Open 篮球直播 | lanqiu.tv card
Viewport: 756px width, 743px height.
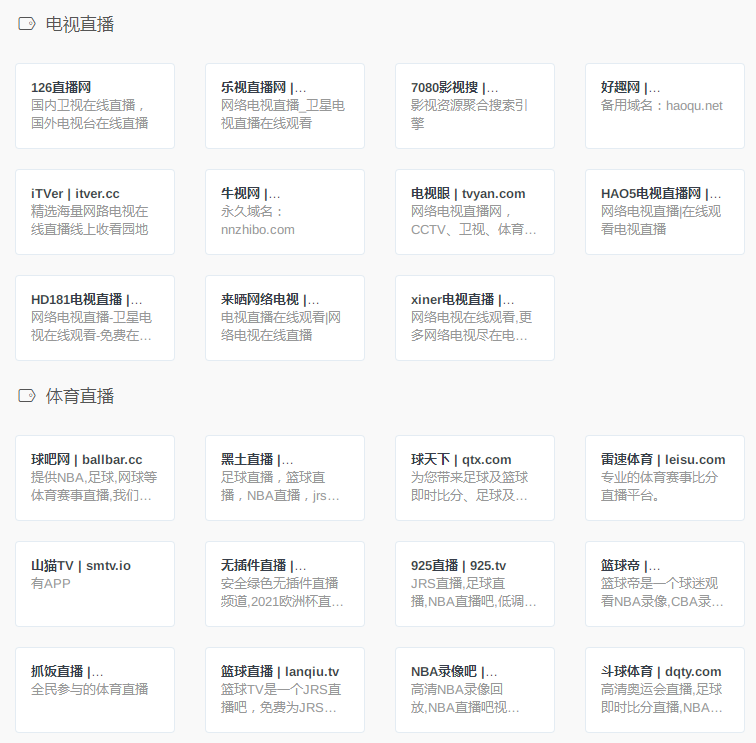(285, 690)
